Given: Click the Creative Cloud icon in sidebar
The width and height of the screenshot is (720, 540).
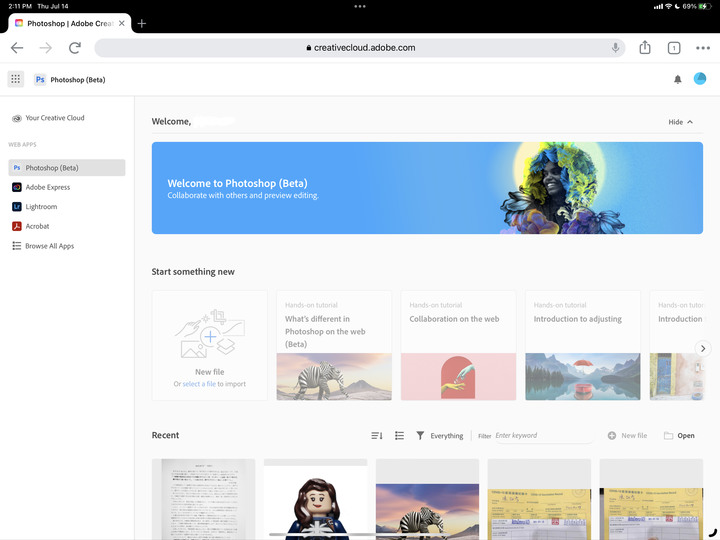Looking at the screenshot, I should point(17,118).
